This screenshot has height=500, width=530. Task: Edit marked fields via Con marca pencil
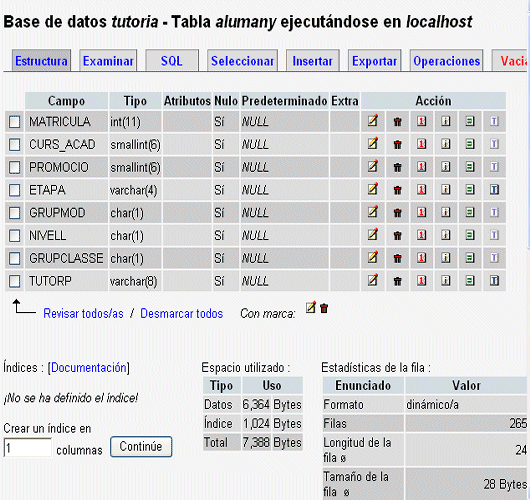[311, 307]
